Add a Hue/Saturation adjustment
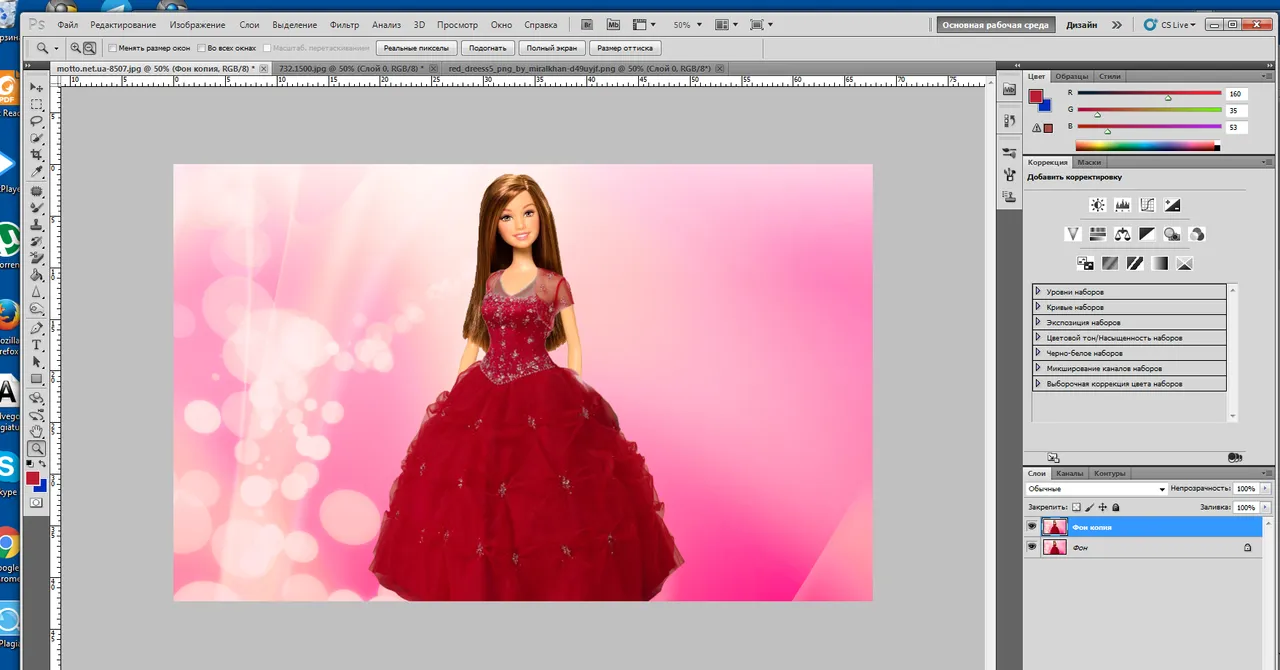 [x=1098, y=234]
